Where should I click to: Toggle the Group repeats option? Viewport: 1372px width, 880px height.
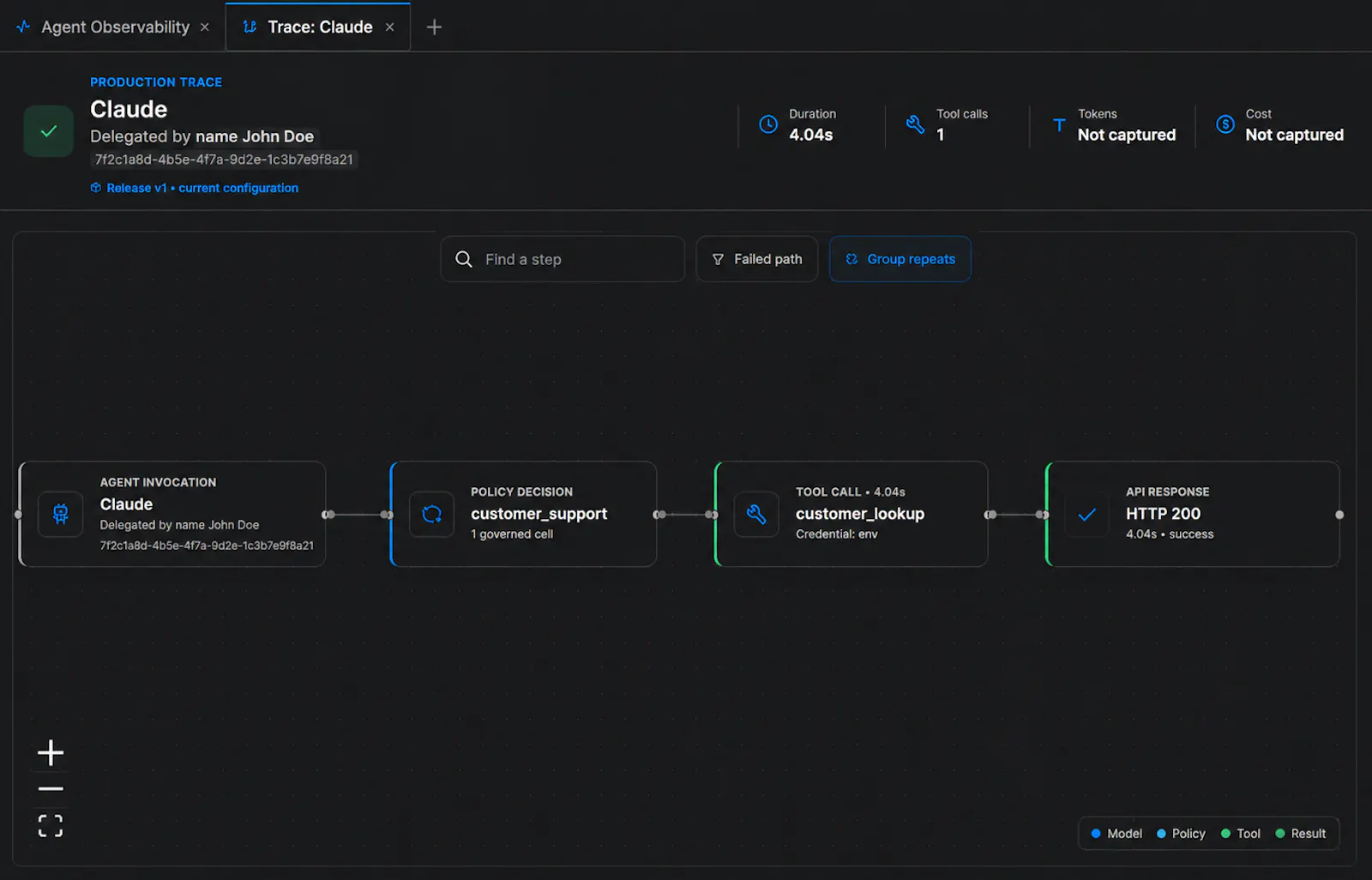click(x=900, y=259)
